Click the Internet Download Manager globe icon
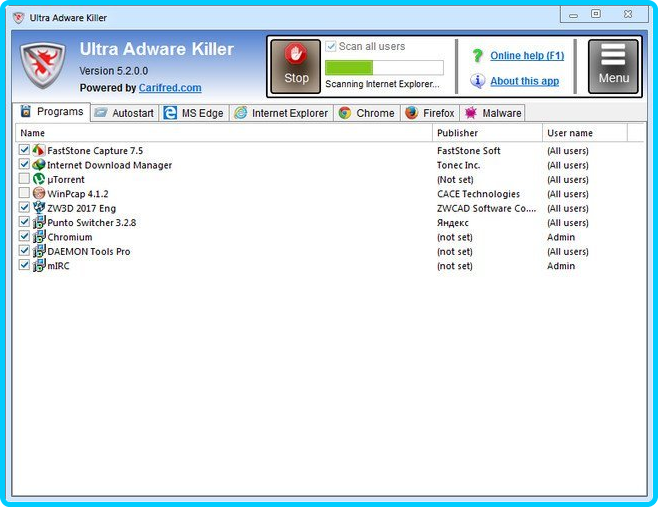 coord(39,164)
